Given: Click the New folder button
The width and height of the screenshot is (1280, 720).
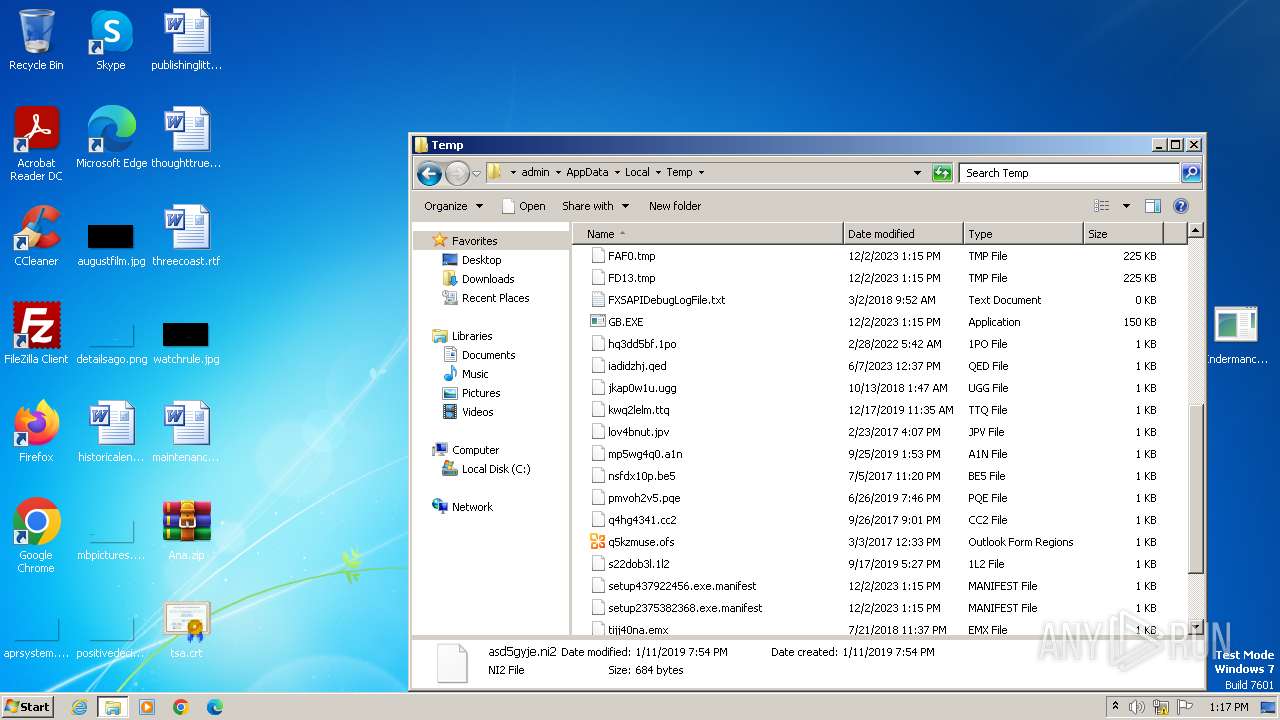Looking at the screenshot, I should click(x=675, y=206).
